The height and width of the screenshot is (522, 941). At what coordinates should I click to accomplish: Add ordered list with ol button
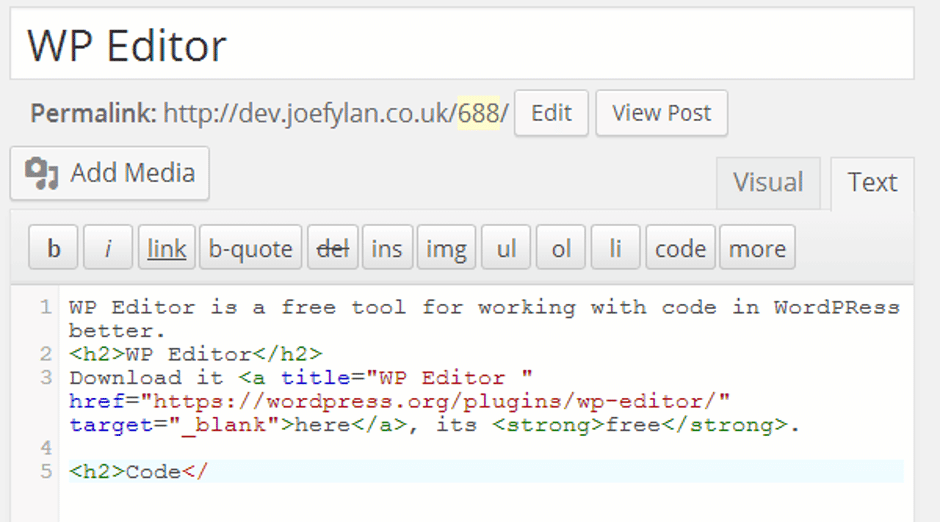pyautogui.click(x=561, y=247)
